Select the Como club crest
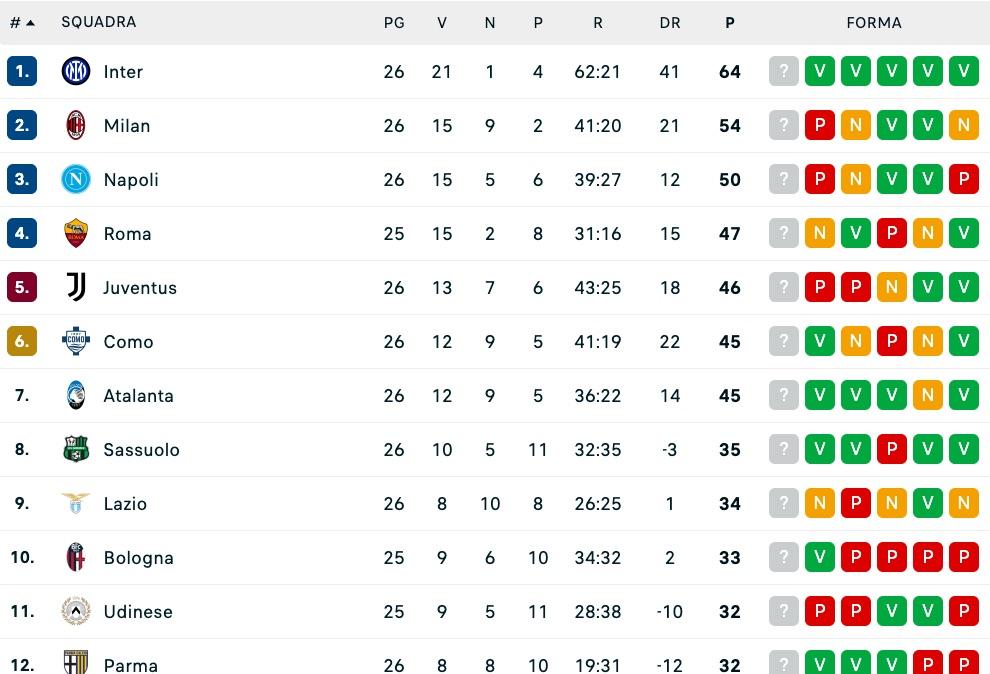Image resolution: width=990 pixels, height=674 pixels. point(75,341)
